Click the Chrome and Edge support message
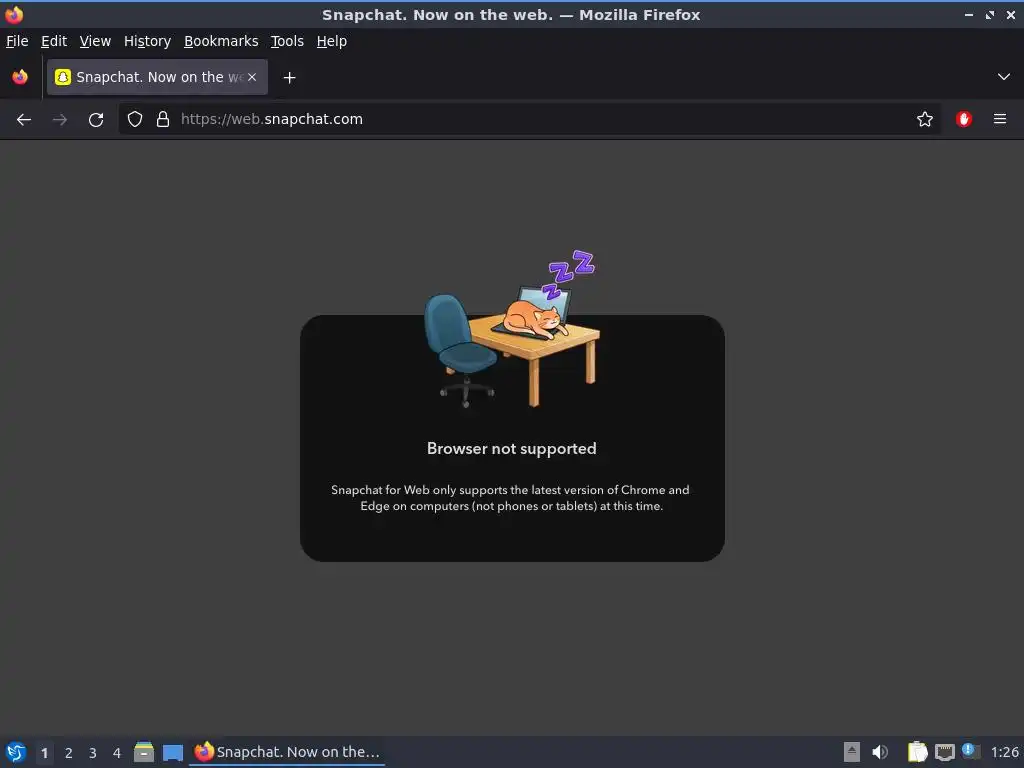The image size is (1024, 768). point(511,498)
